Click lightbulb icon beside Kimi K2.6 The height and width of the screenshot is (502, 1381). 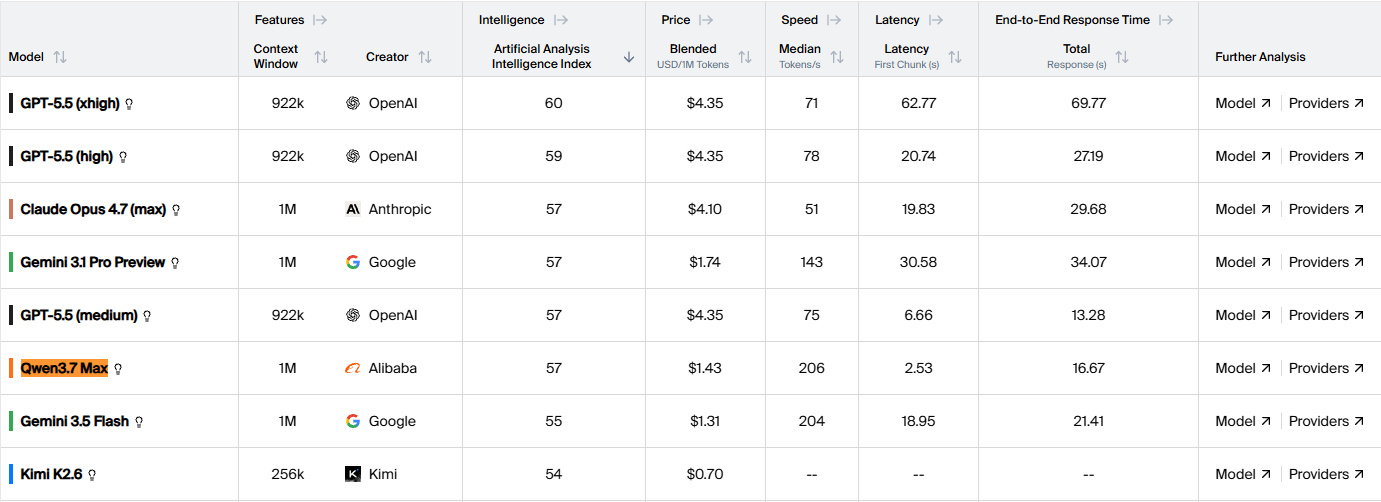click(x=92, y=475)
